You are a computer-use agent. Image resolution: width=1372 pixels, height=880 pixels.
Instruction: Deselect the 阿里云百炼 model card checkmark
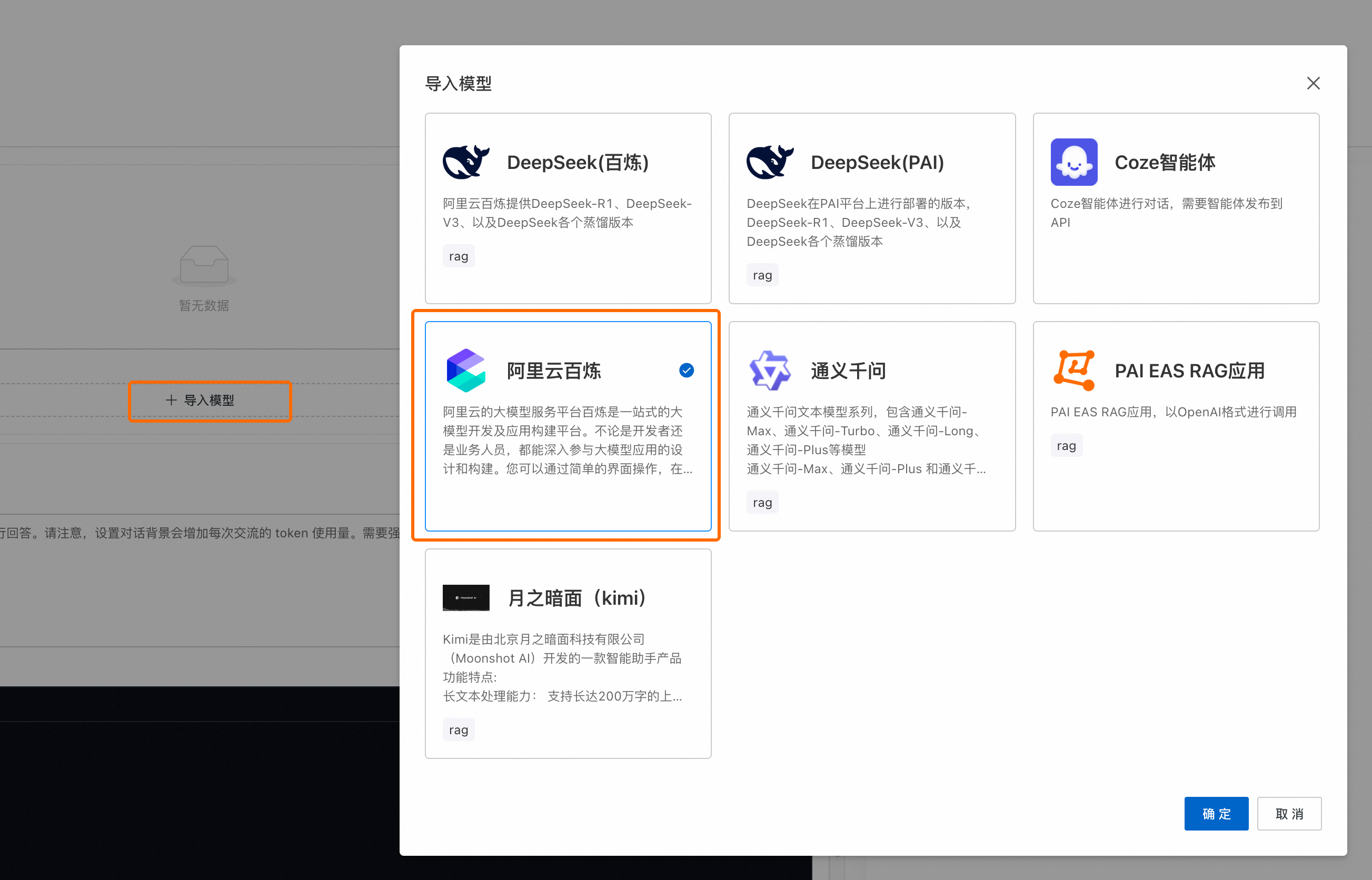[x=685, y=371]
